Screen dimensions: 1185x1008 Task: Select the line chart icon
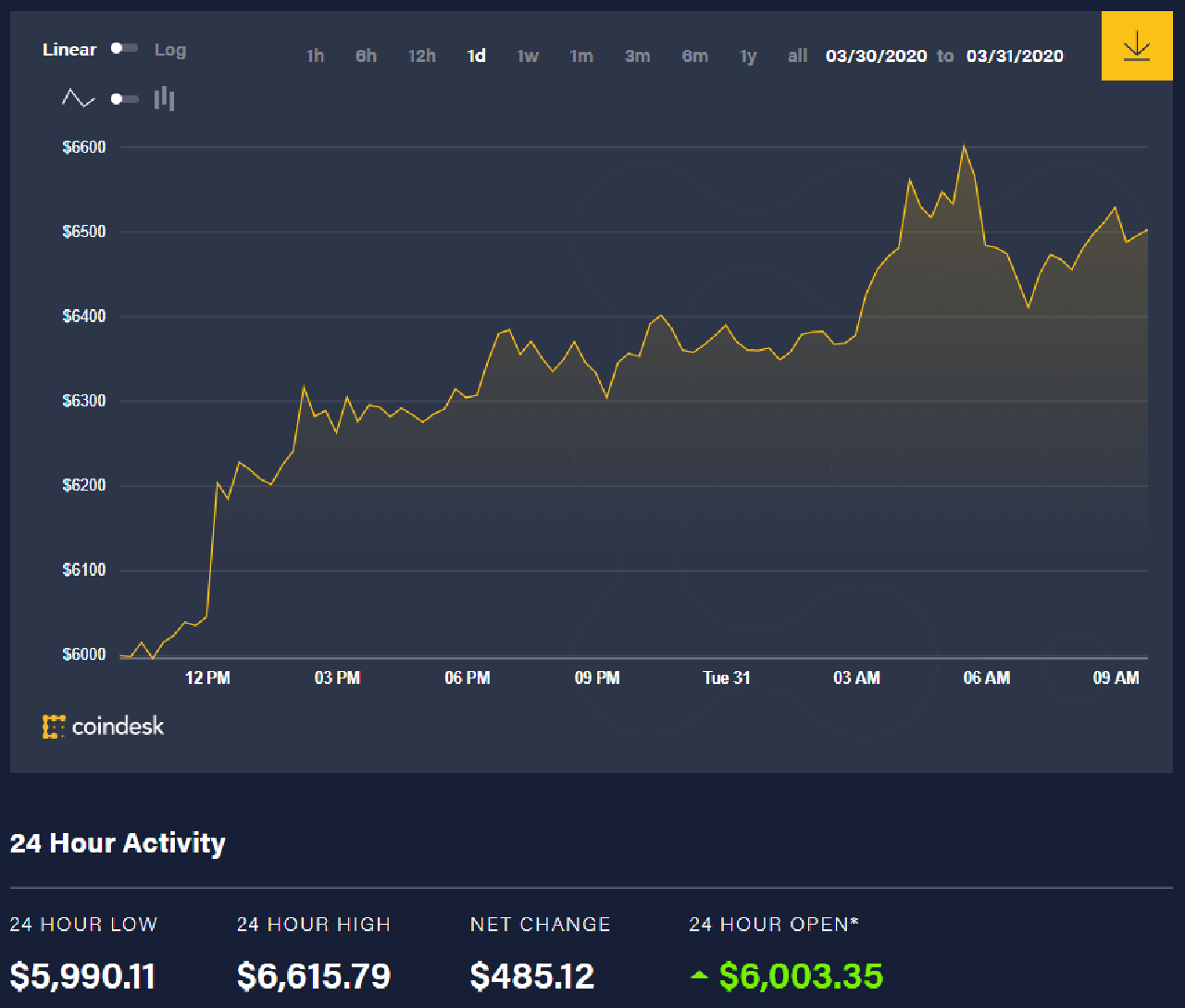click(x=79, y=98)
